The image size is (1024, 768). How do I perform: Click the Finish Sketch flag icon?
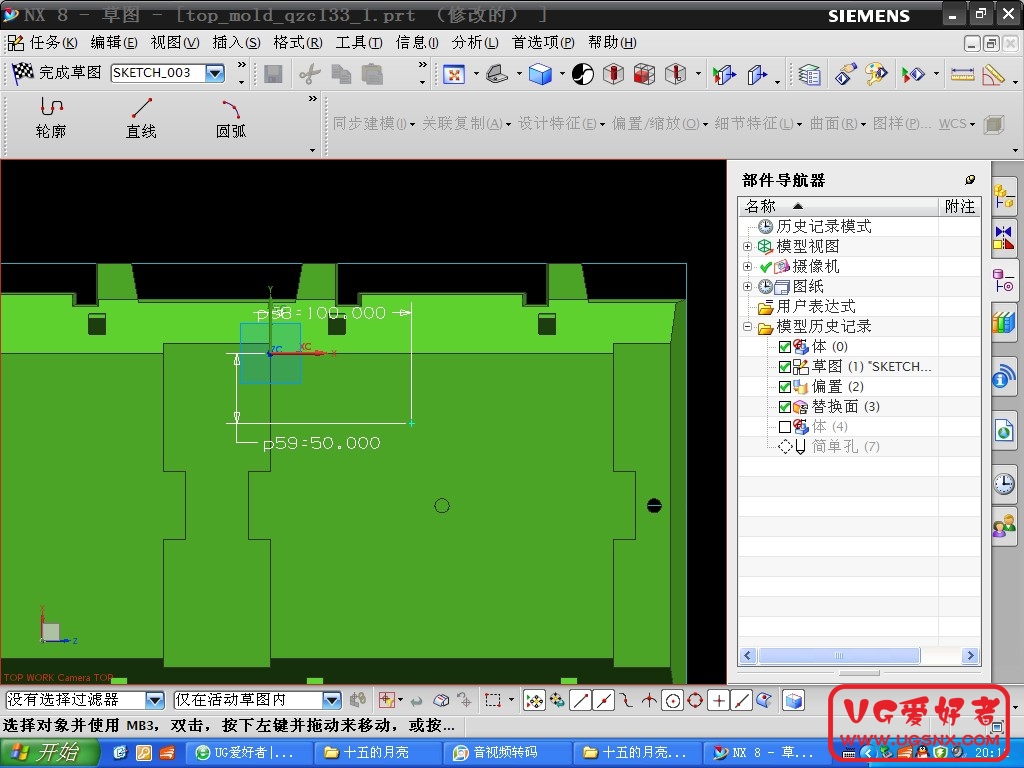(23, 72)
